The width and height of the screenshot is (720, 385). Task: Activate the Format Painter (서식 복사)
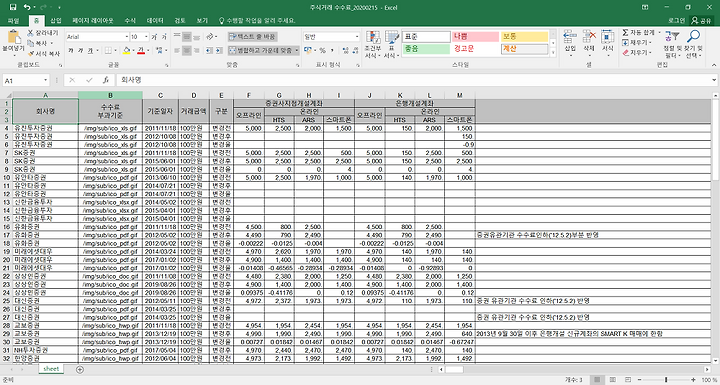point(43,53)
